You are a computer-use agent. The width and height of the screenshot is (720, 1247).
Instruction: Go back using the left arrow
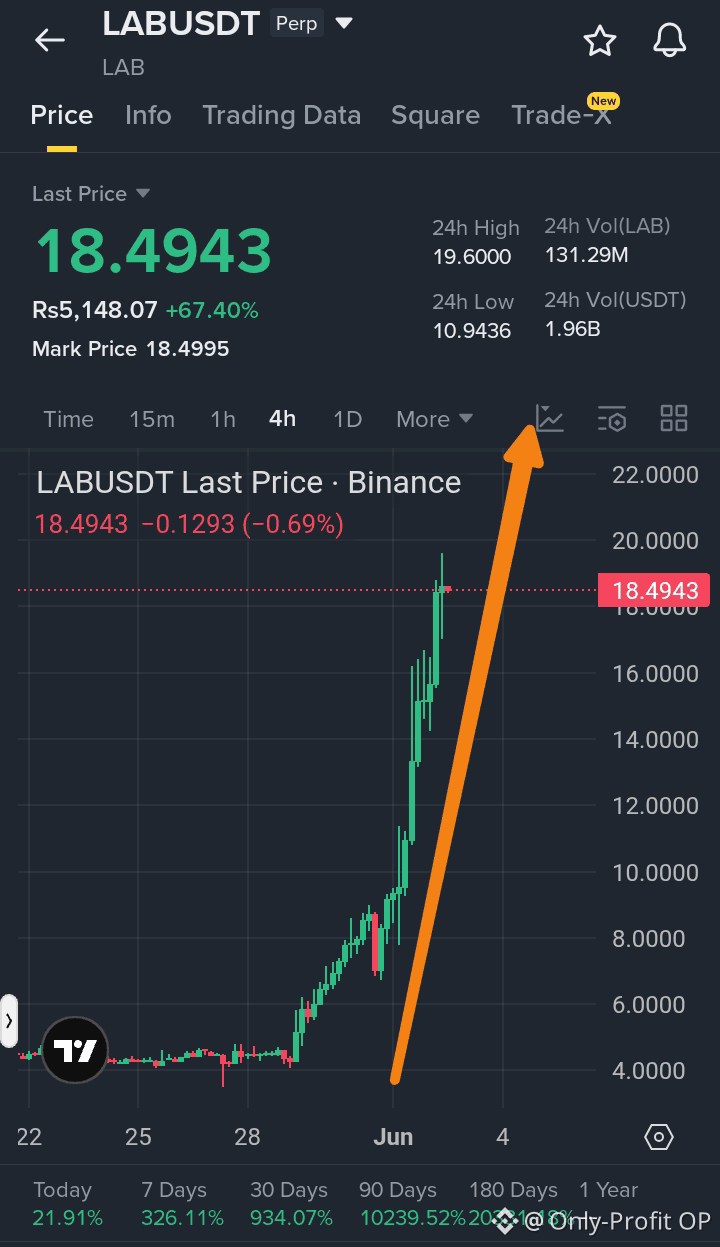pyautogui.click(x=49, y=40)
